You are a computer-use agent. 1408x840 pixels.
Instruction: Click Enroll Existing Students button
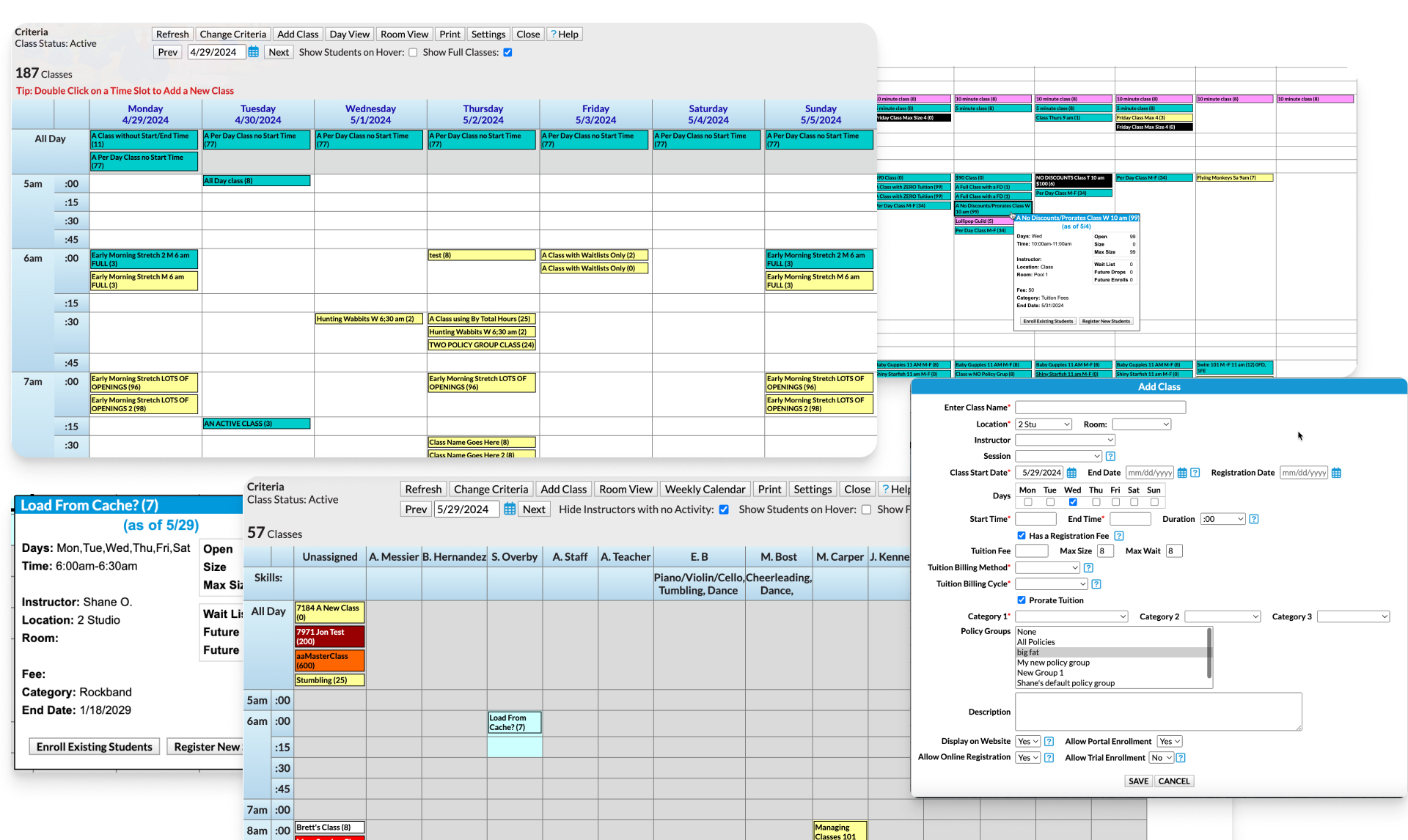(95, 746)
